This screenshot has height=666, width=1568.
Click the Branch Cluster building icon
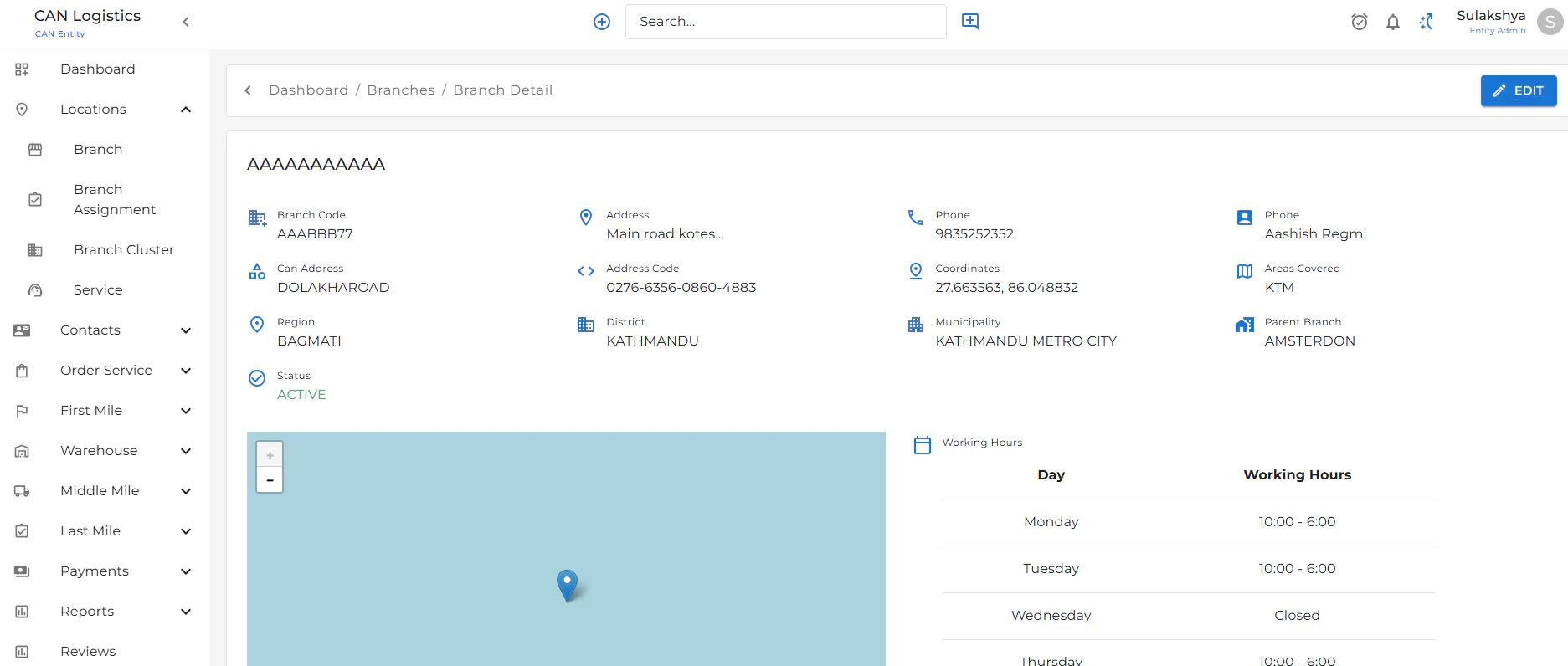tap(35, 250)
